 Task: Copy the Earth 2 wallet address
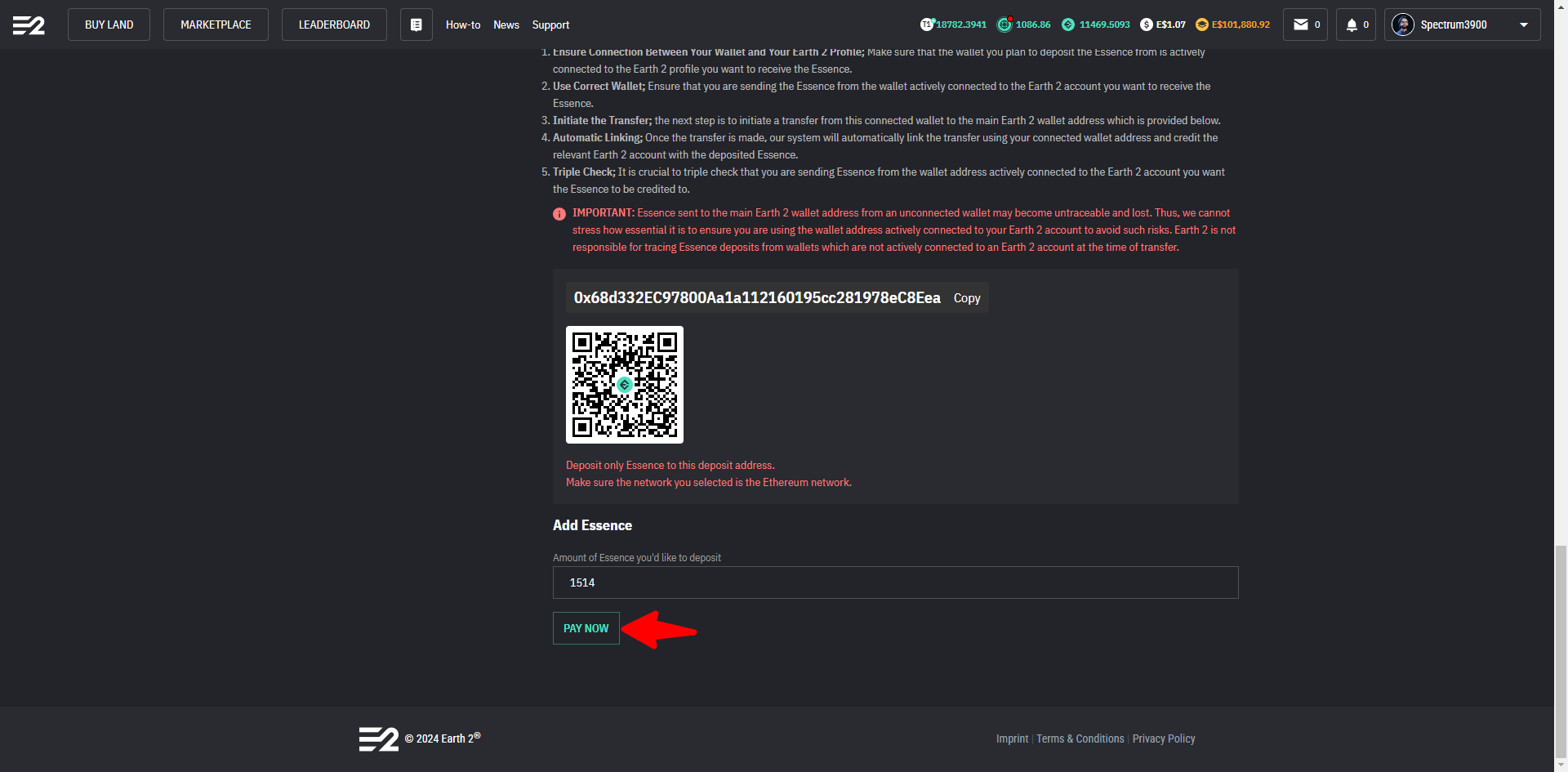click(967, 298)
